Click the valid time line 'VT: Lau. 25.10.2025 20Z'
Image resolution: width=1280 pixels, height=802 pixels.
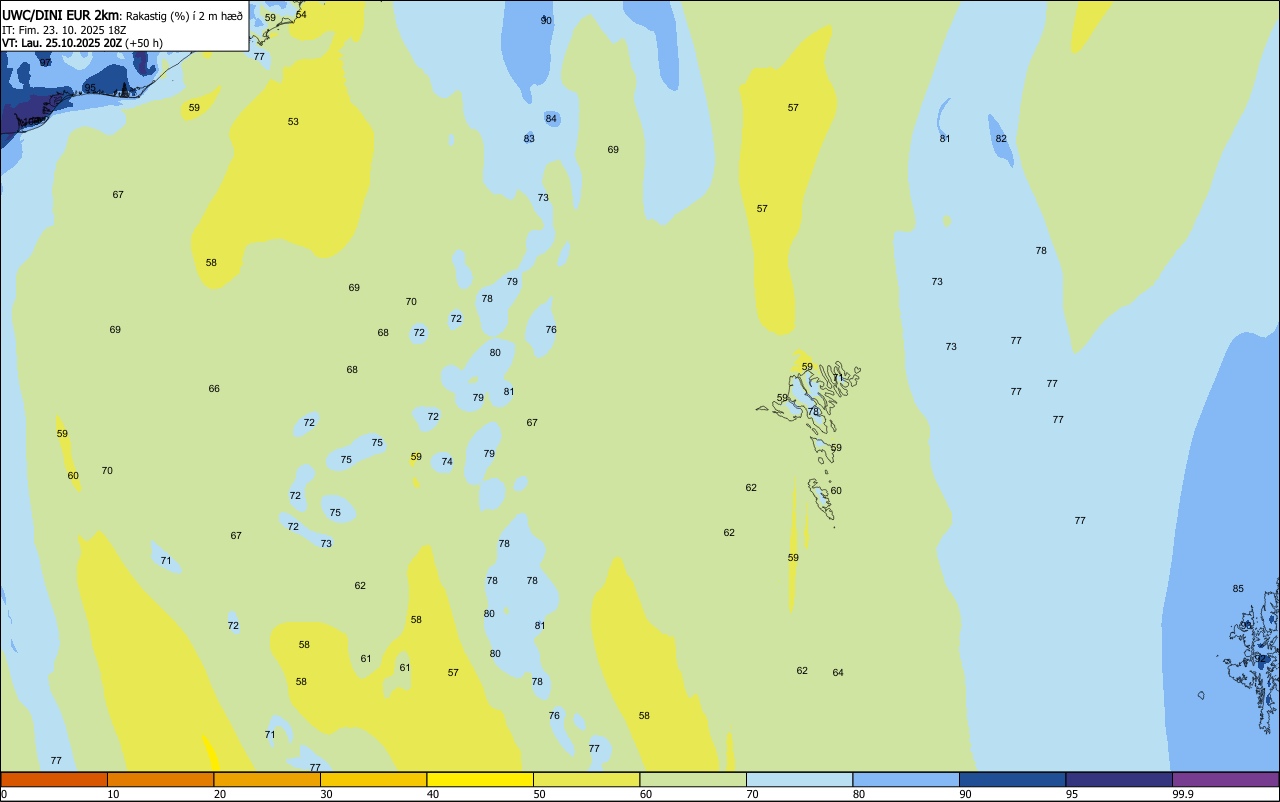pos(62,43)
